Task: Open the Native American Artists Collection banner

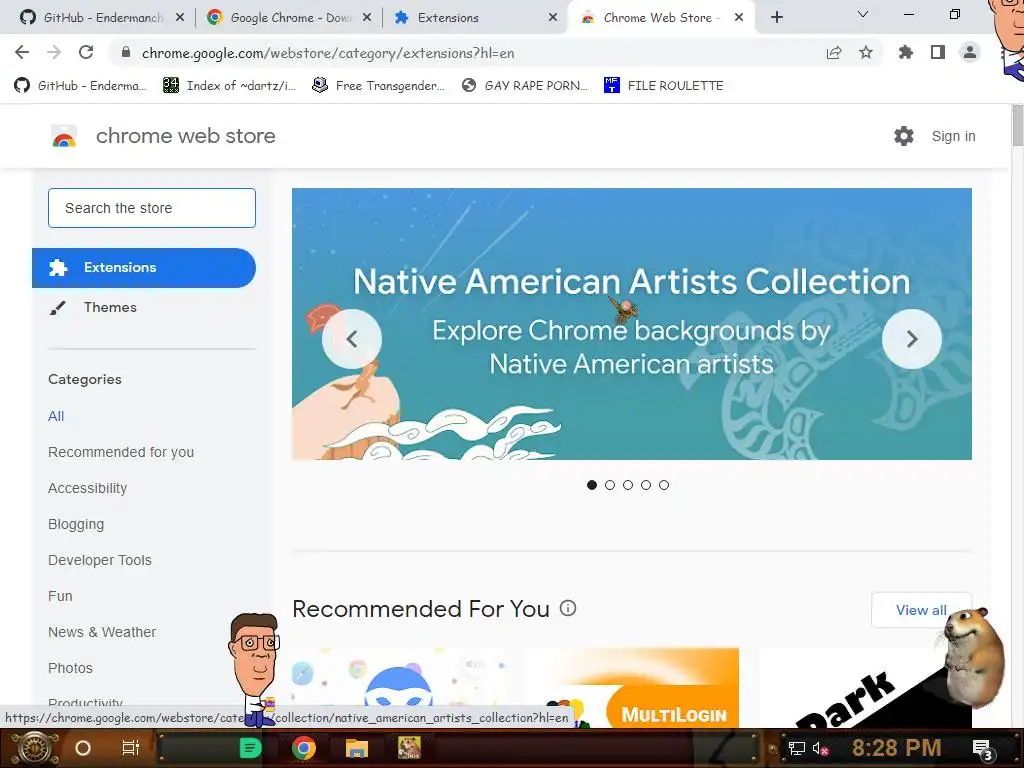Action: pyautogui.click(x=632, y=324)
